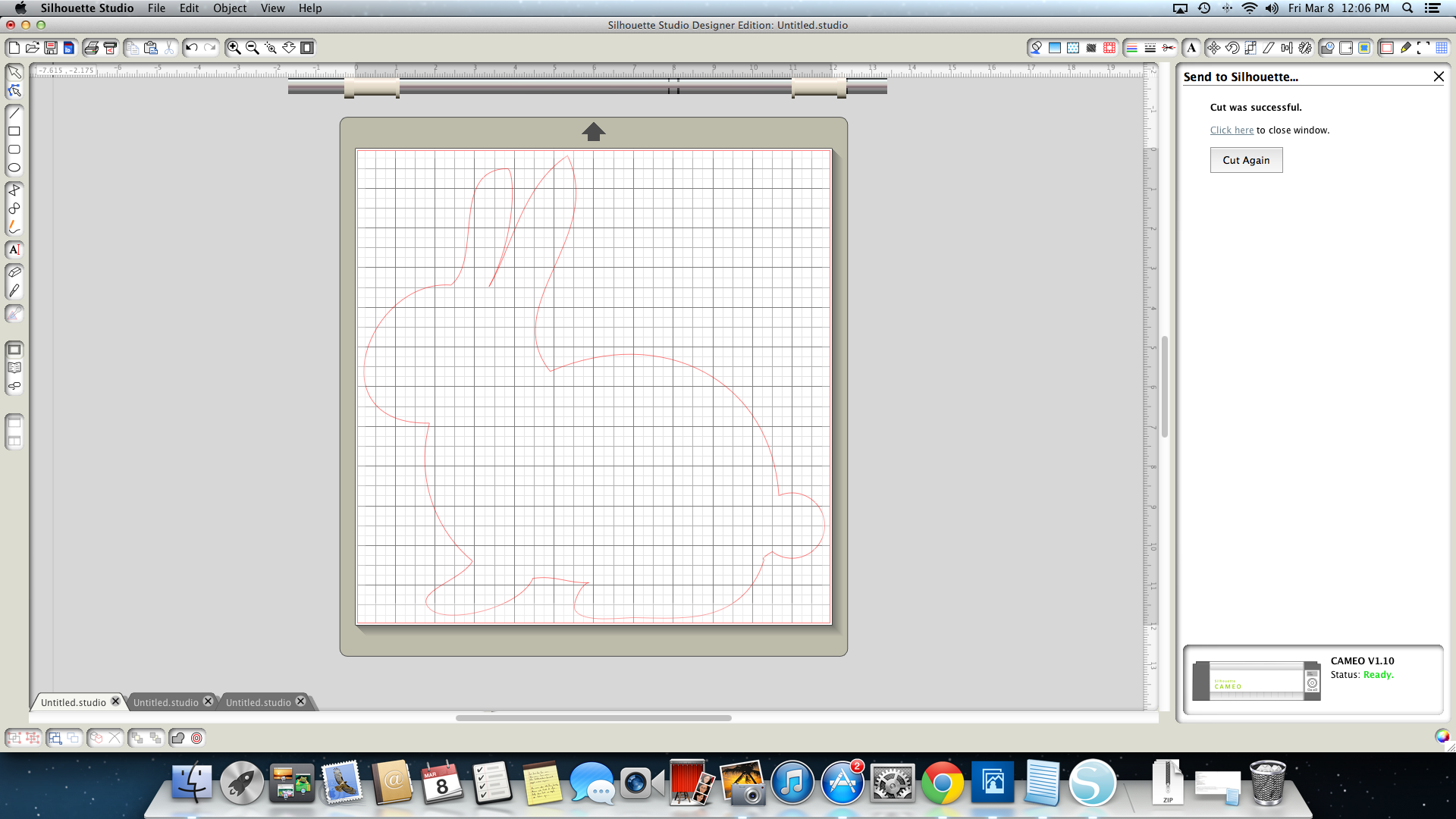The width and height of the screenshot is (1456, 819).
Task: Toggle the Show Library book icon
Action: tap(14, 368)
